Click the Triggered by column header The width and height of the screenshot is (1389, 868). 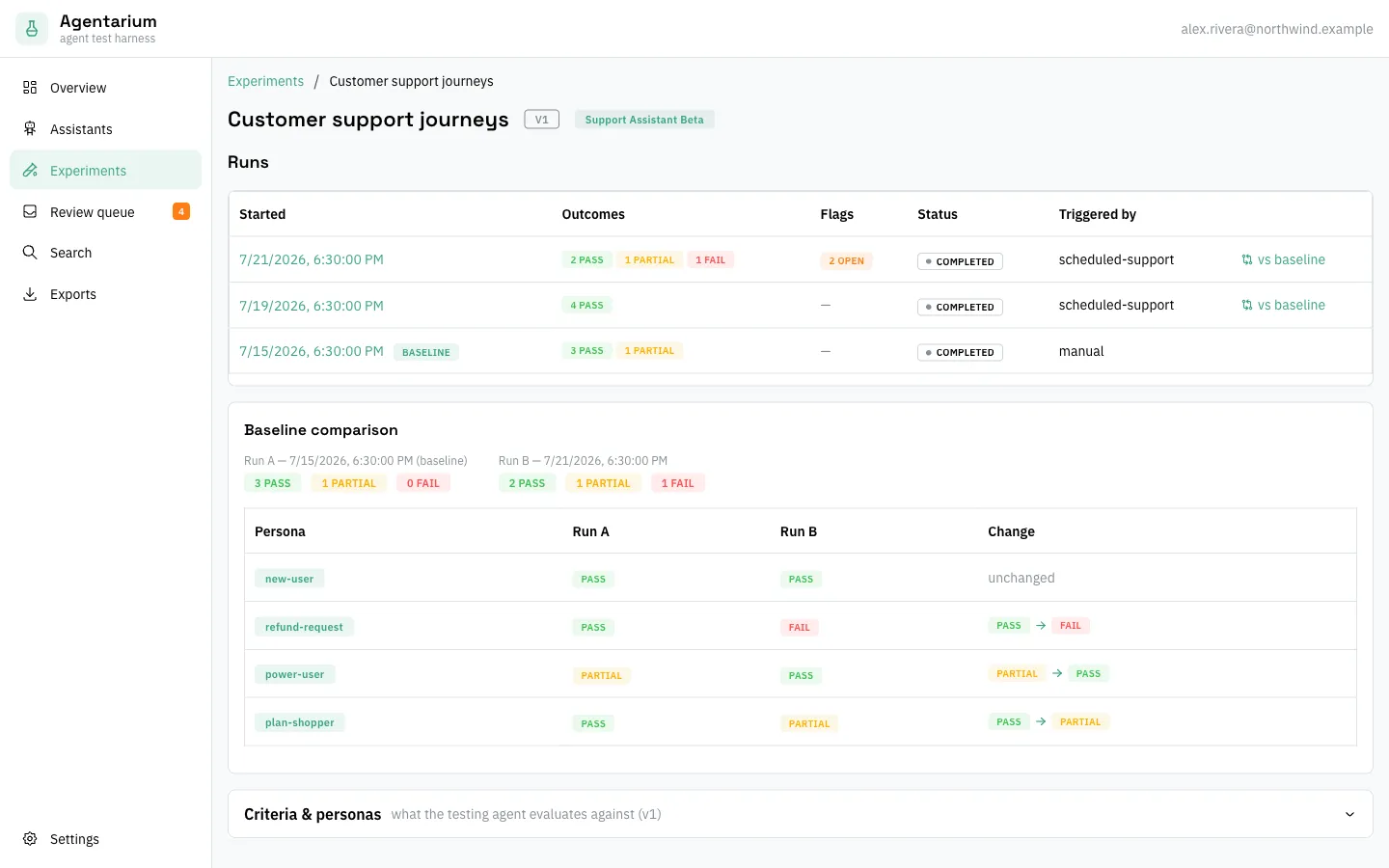point(1097,214)
